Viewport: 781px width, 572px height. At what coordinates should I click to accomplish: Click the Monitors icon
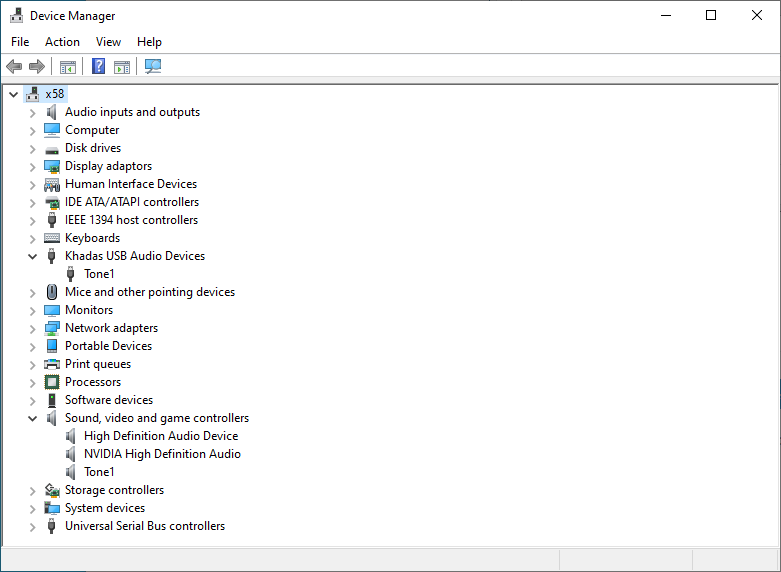[52, 310]
